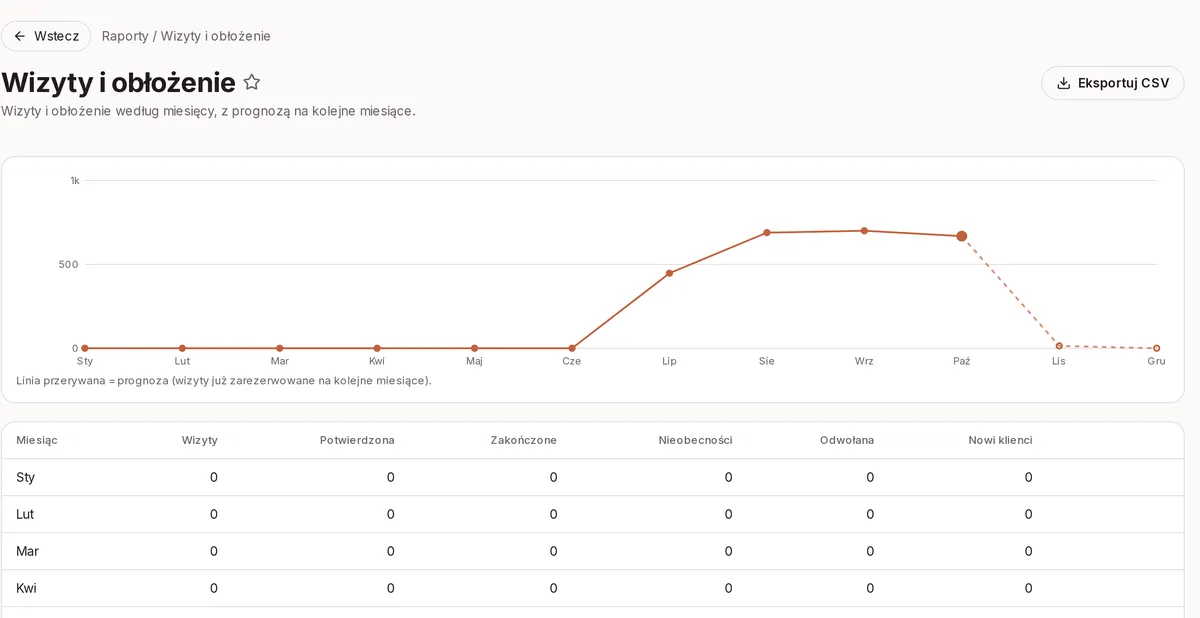This screenshot has width=1200, height=618.
Task: Click the Miesiąc column header
Action: click(x=37, y=440)
